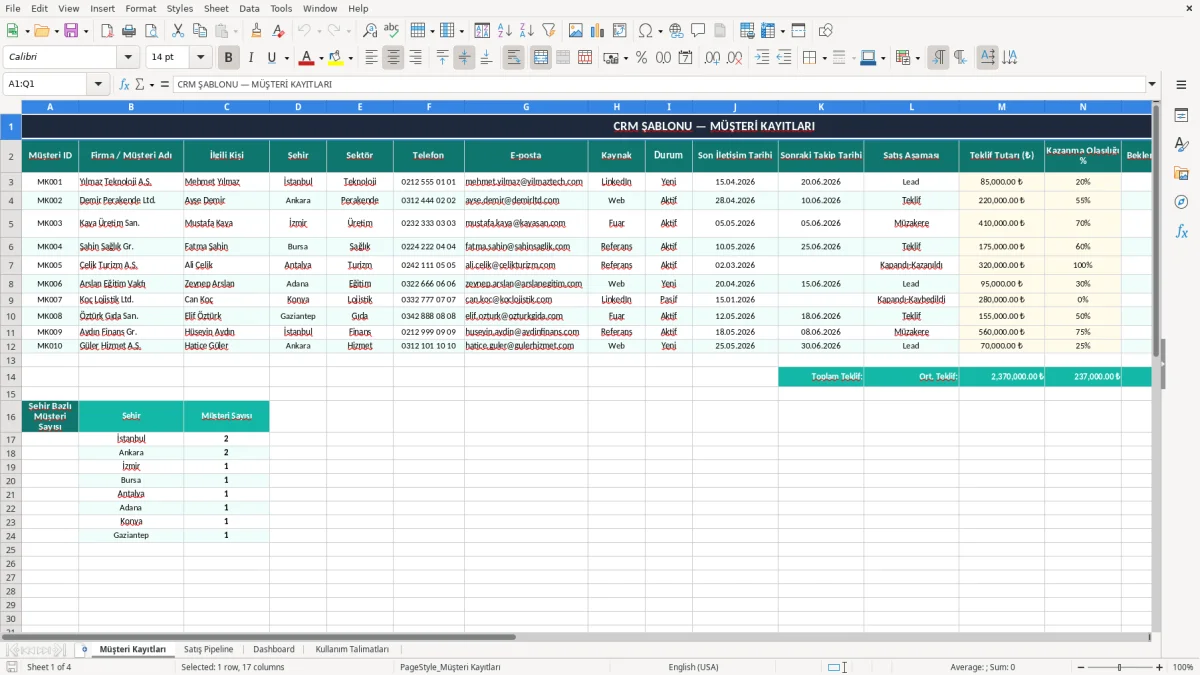Click the Sort Ascending icon
Screen dimensions: 1200x675
505,31
